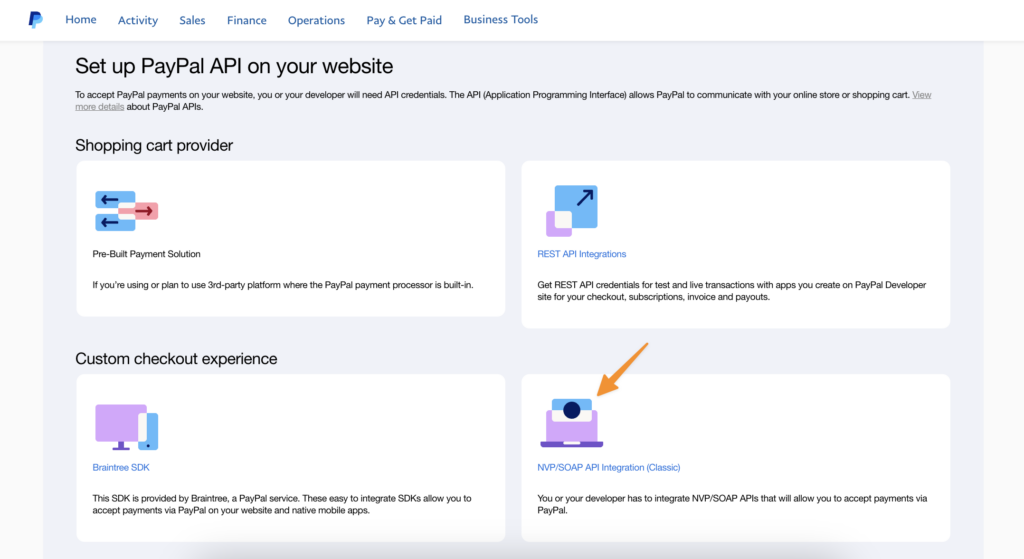Screen dimensions: 1024x559
Task: Open Pay & Get Paid menu
Action: click(404, 20)
